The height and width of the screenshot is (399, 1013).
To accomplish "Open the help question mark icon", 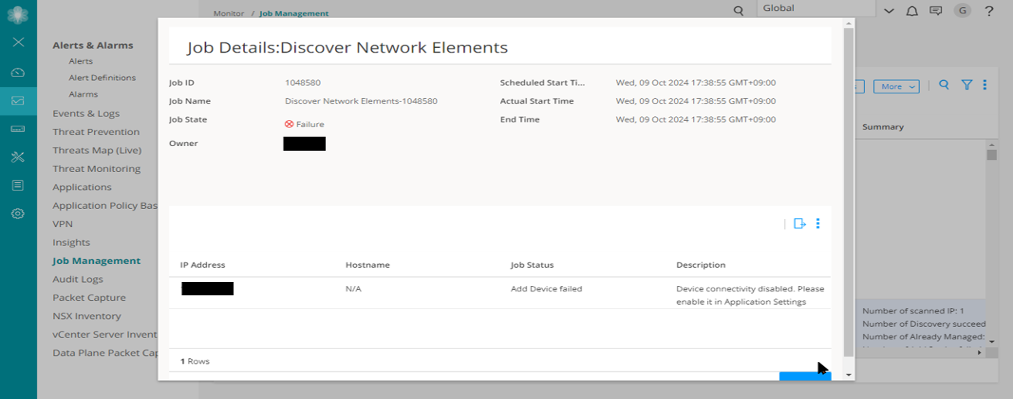I will 989,11.
